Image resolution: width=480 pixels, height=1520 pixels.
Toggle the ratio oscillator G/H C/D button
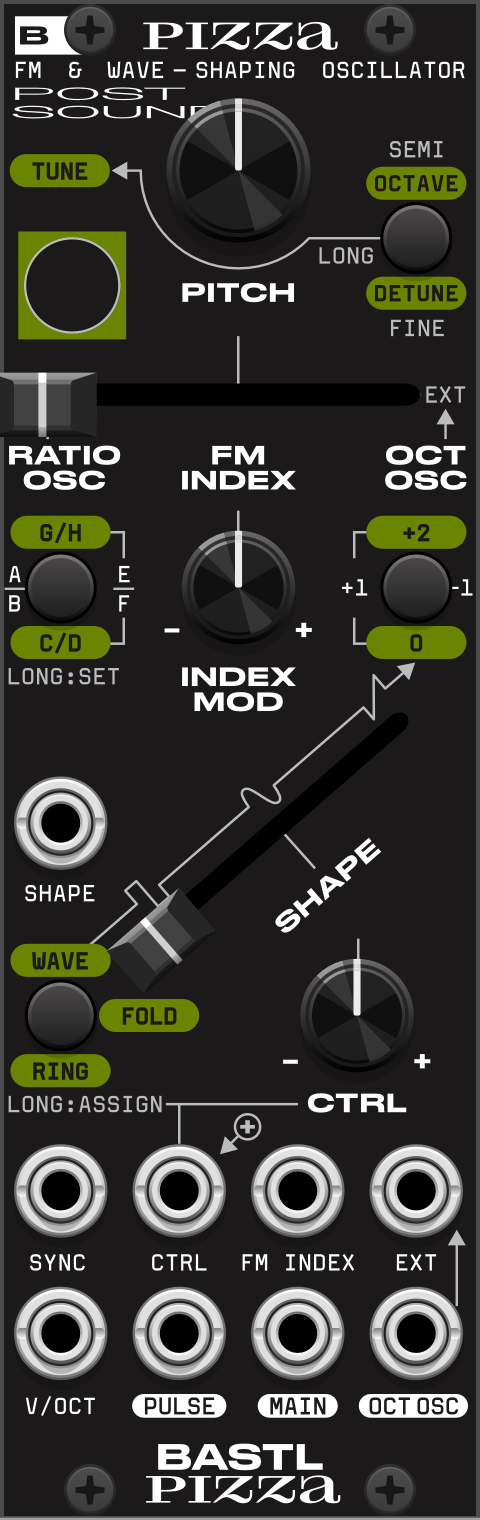click(60, 588)
